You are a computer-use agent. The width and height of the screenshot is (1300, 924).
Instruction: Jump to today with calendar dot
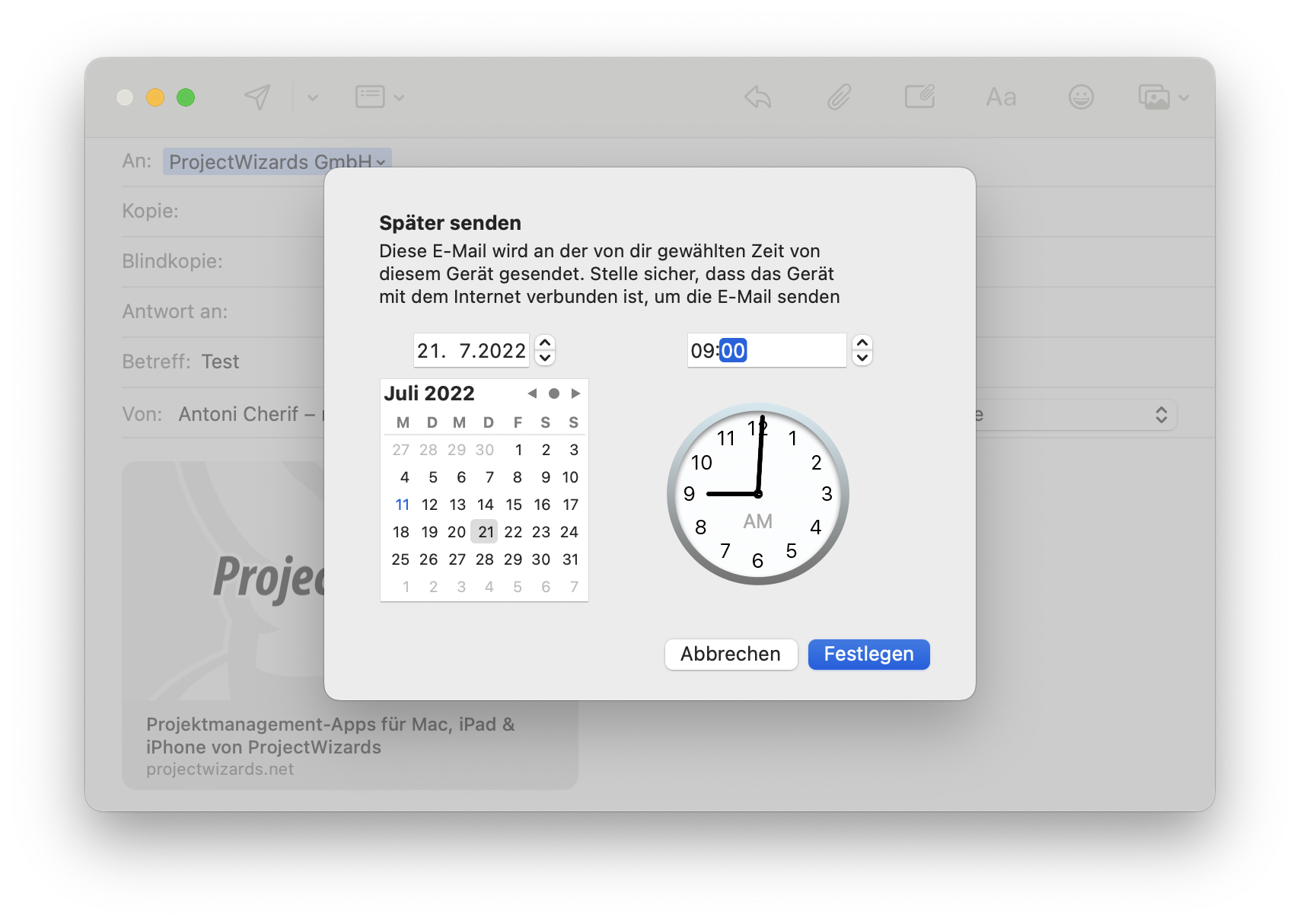(x=554, y=393)
